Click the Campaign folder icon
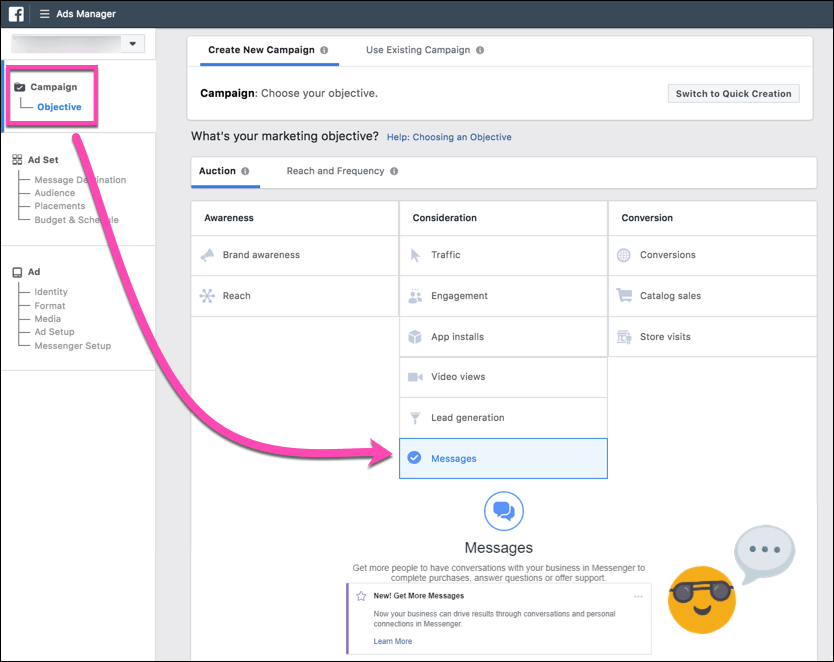The height and width of the screenshot is (662, 834). coord(20,87)
